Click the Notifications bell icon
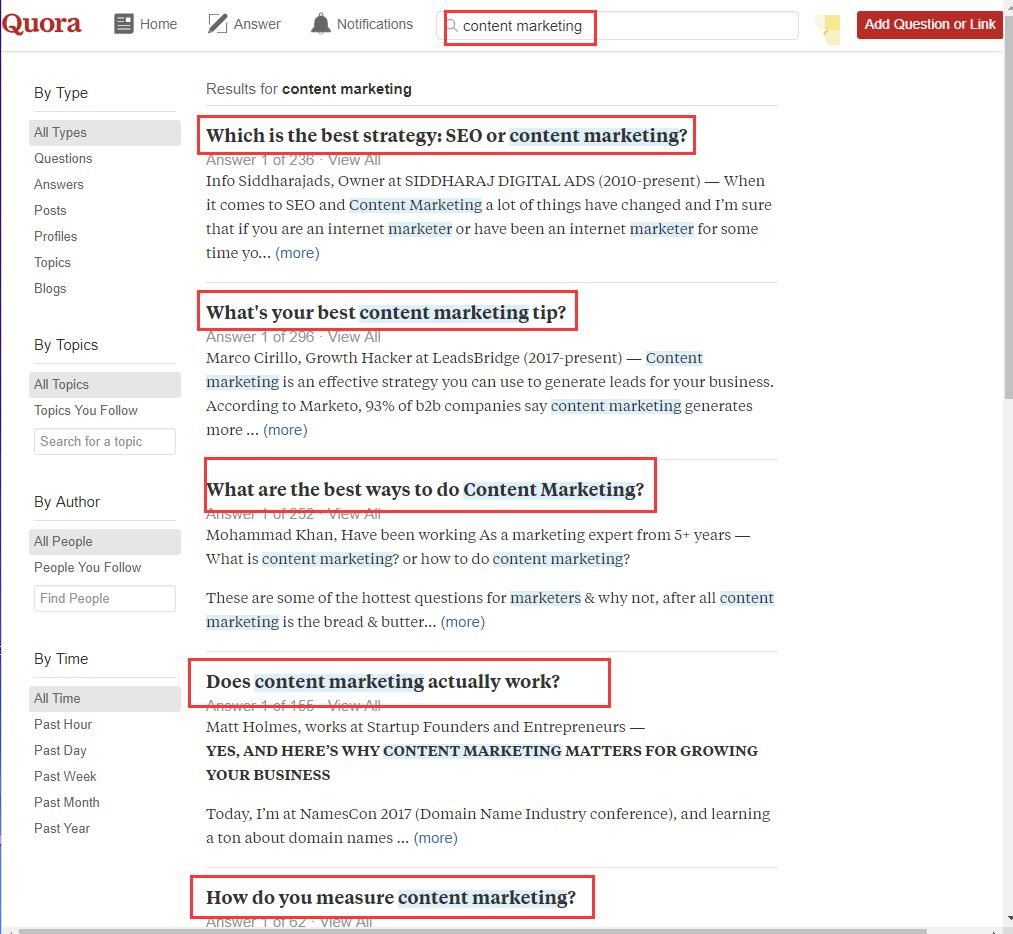Screen dimensions: 1013x934 pyautogui.click(x=320, y=24)
